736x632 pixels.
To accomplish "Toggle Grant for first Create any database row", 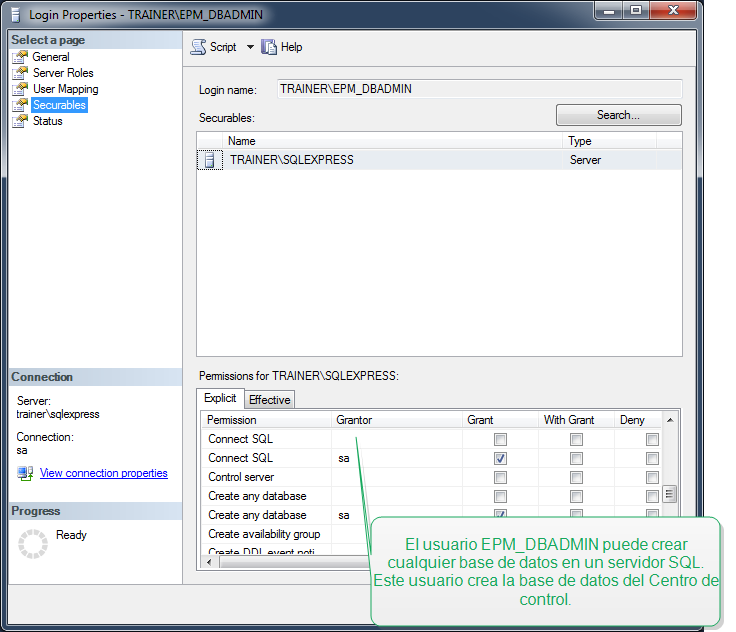I will coord(500,496).
